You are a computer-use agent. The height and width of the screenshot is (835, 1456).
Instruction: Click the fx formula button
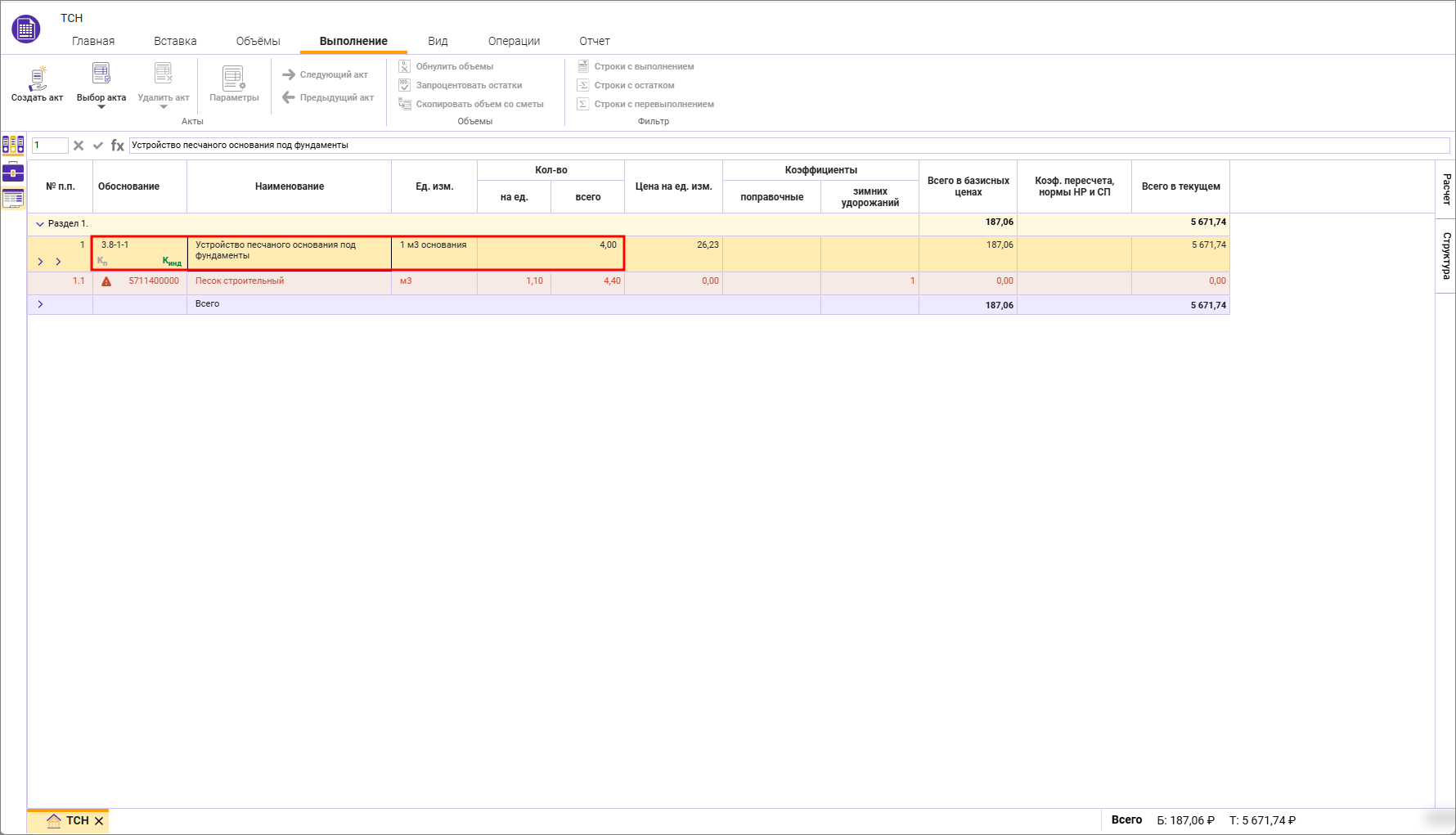(118, 146)
